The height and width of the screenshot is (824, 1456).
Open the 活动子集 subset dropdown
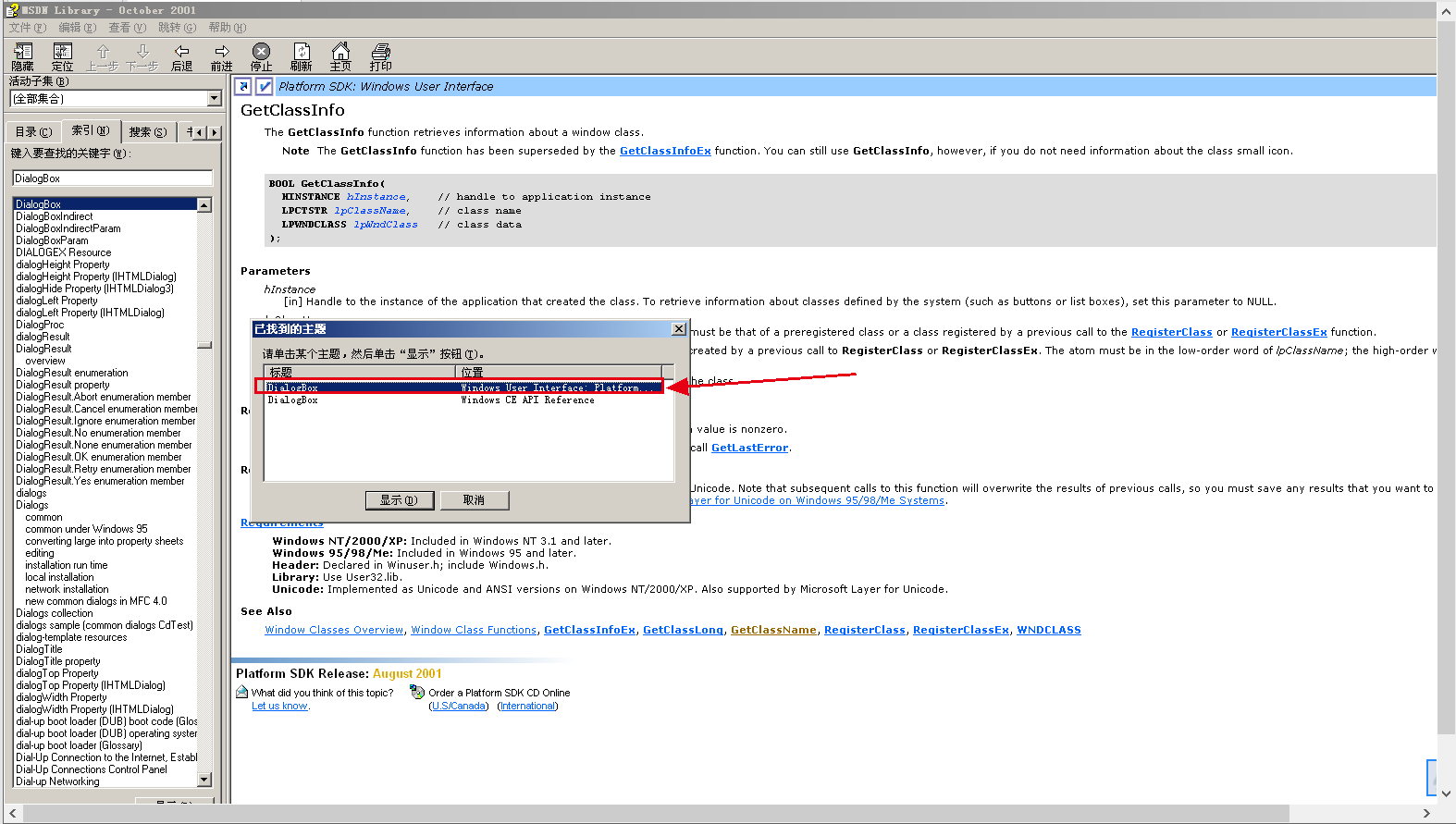pyautogui.click(x=214, y=98)
